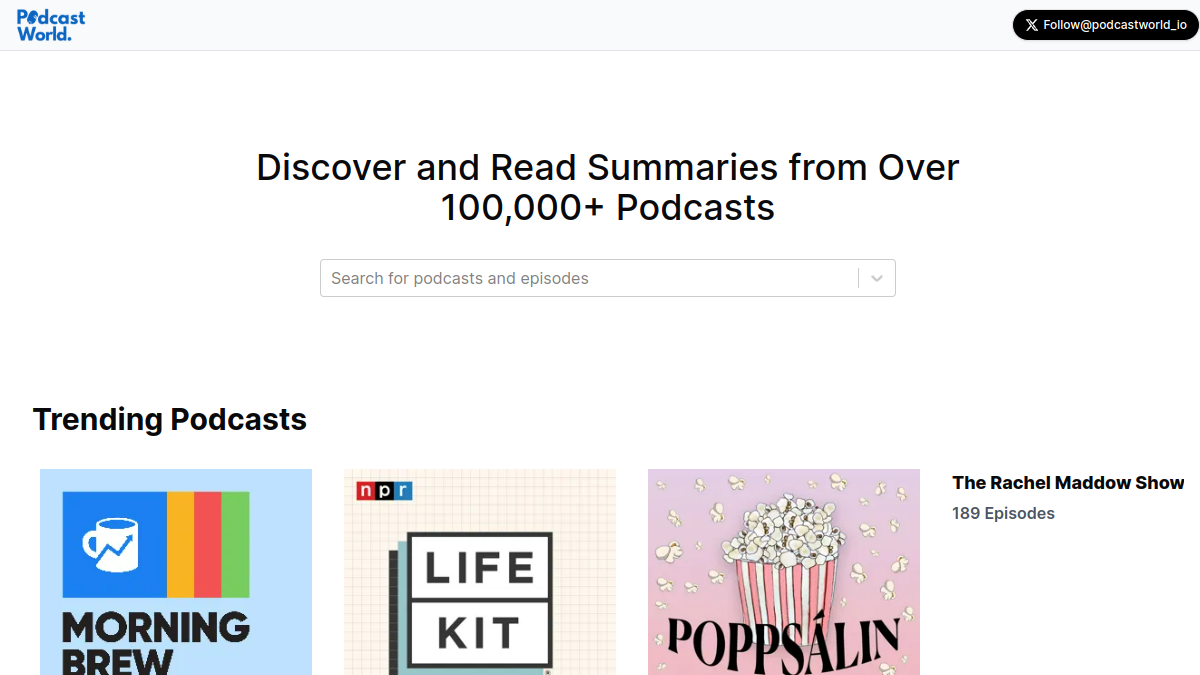Open the NPR Life Kit podcast cover

[480, 572]
